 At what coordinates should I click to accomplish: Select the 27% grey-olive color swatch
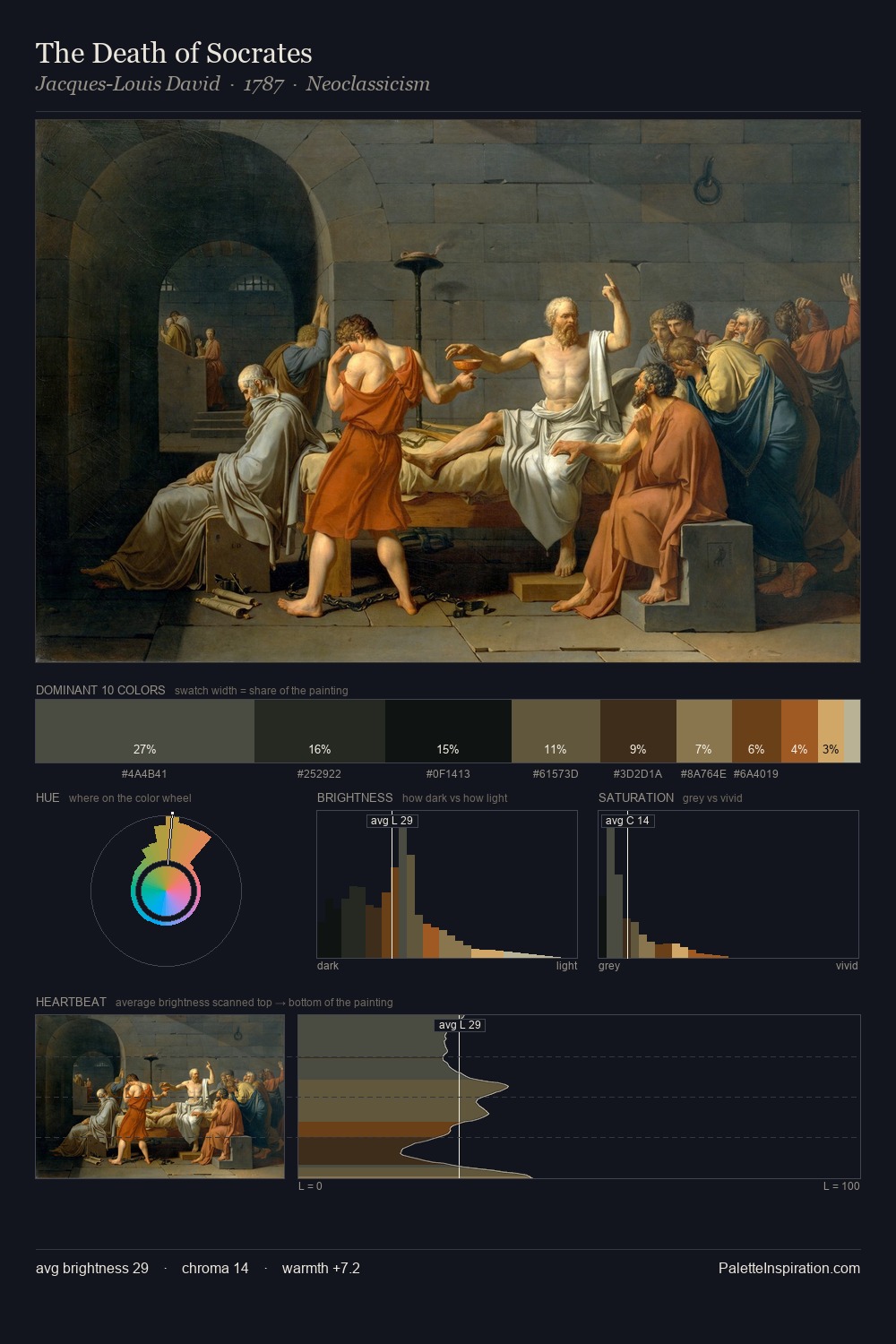click(145, 731)
